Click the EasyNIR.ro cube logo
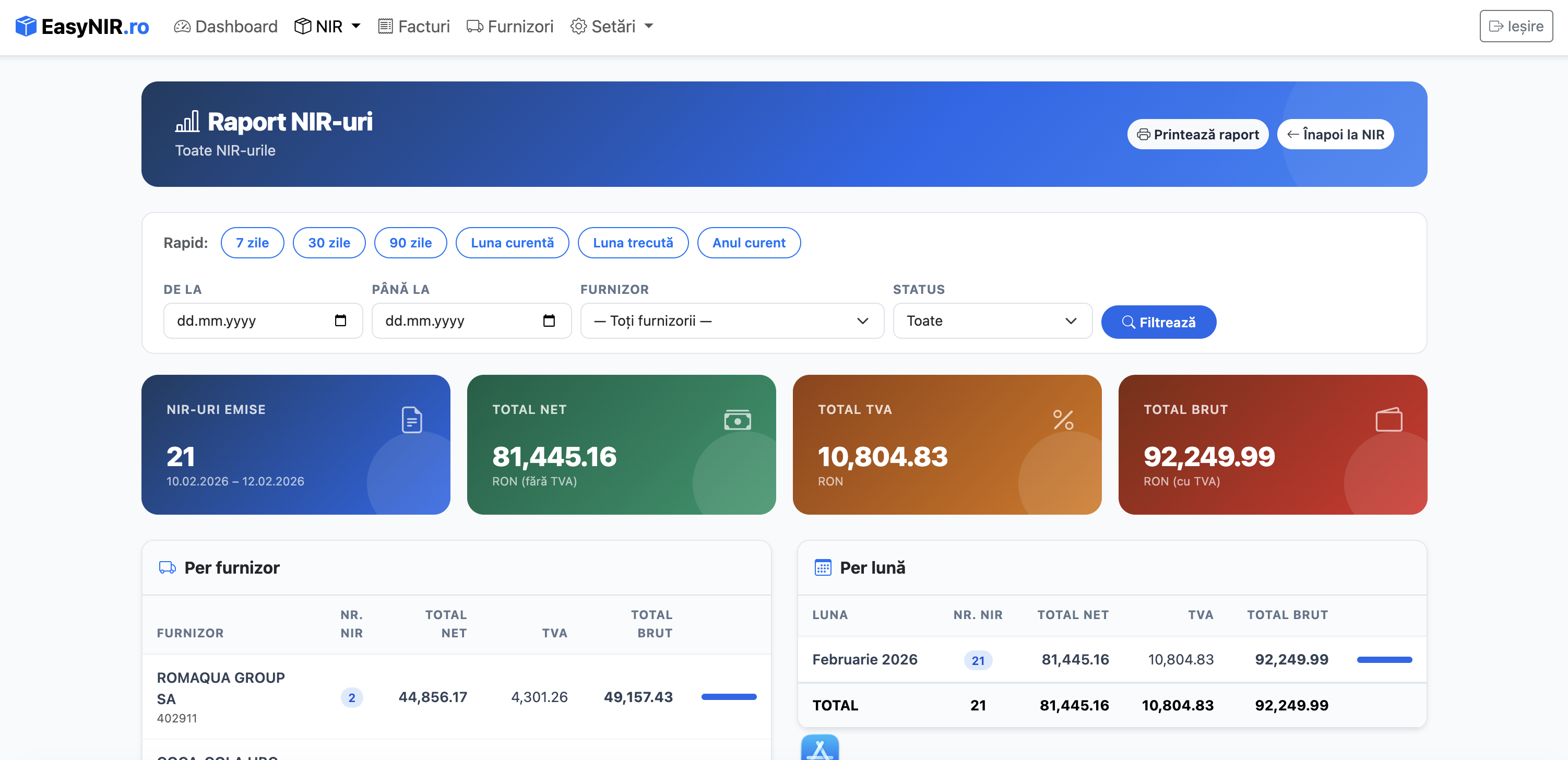The width and height of the screenshot is (1568, 760). pyautogui.click(x=26, y=26)
